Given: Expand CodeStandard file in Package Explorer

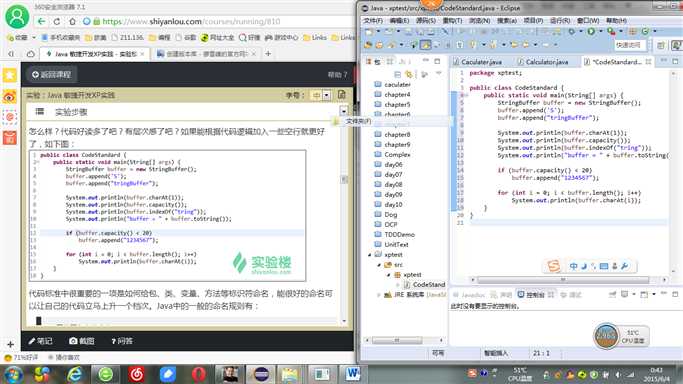Looking at the screenshot, I should (x=397, y=285).
